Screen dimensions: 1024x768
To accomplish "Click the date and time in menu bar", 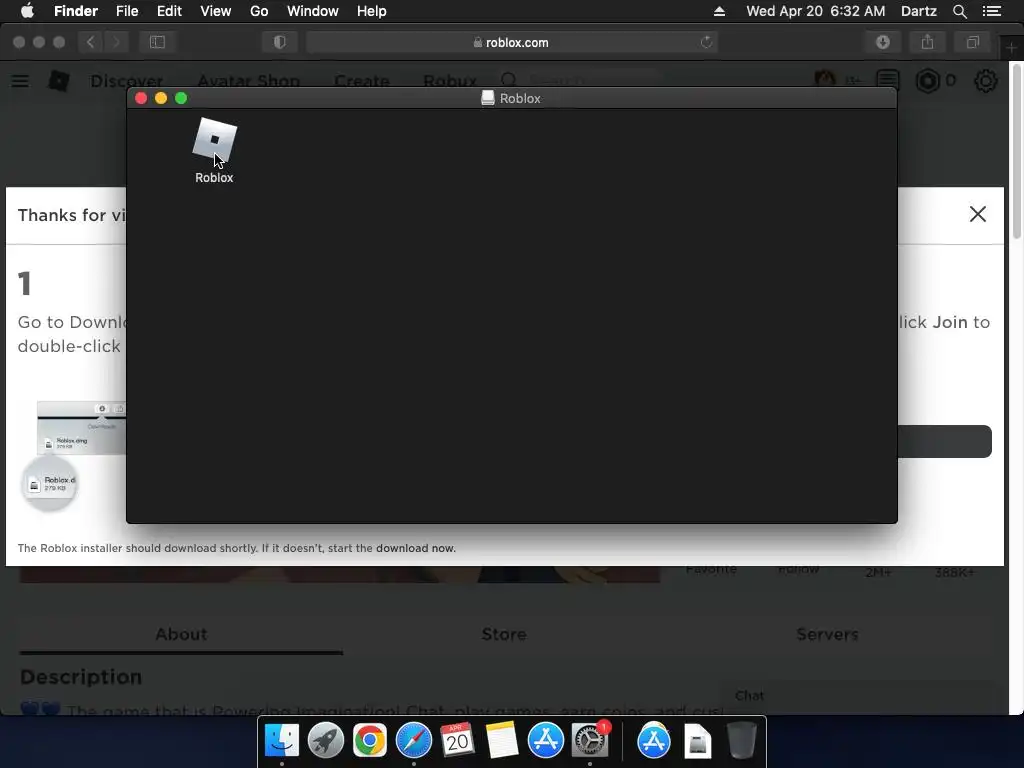I will tap(816, 11).
